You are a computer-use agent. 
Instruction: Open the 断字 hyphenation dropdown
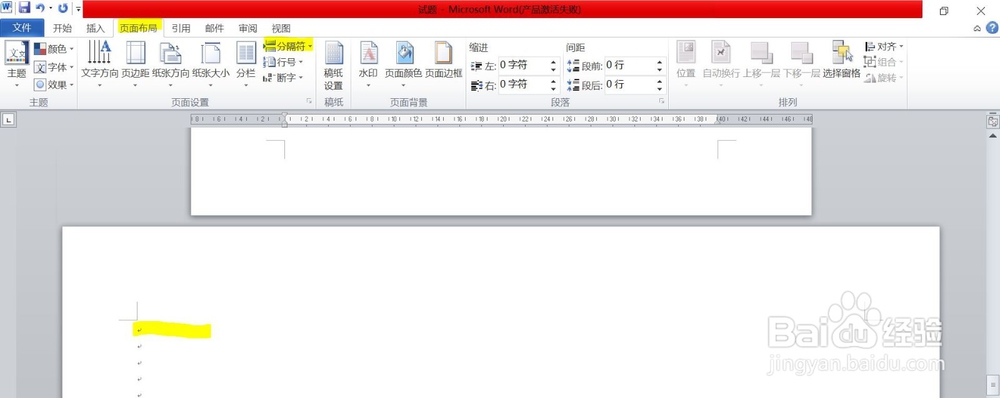(x=283, y=78)
